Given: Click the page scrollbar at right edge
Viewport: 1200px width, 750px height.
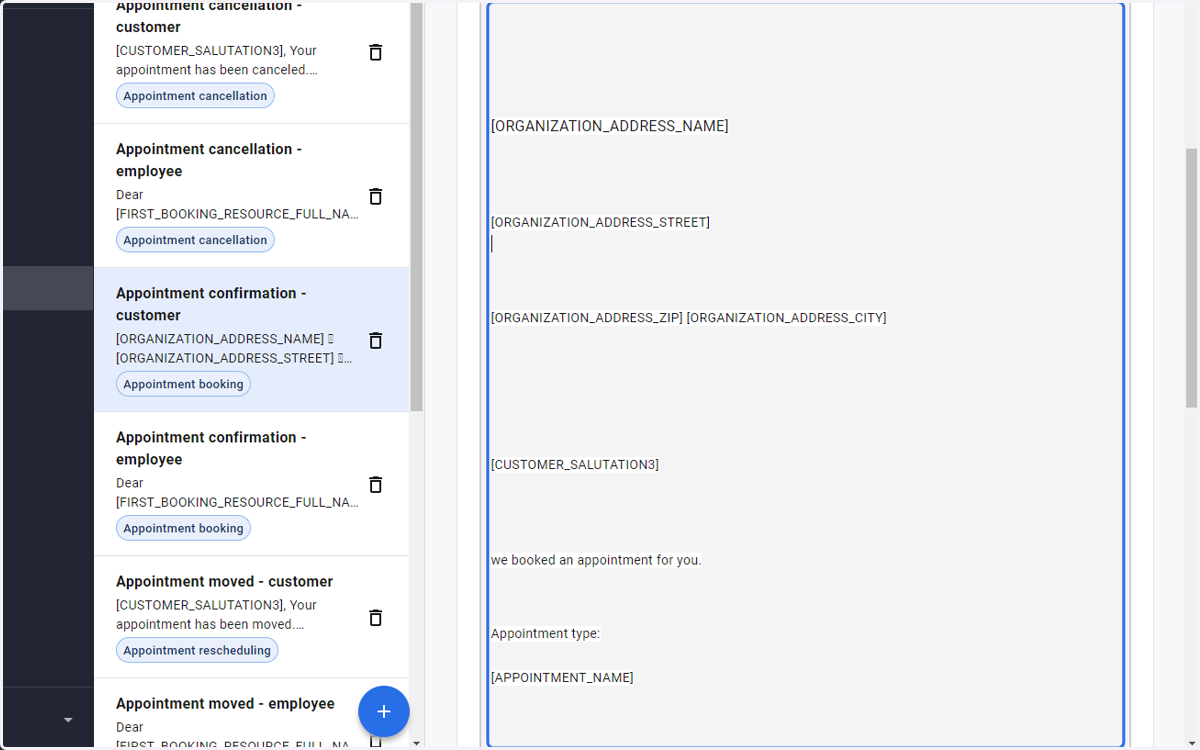Looking at the screenshot, I should [x=1191, y=277].
